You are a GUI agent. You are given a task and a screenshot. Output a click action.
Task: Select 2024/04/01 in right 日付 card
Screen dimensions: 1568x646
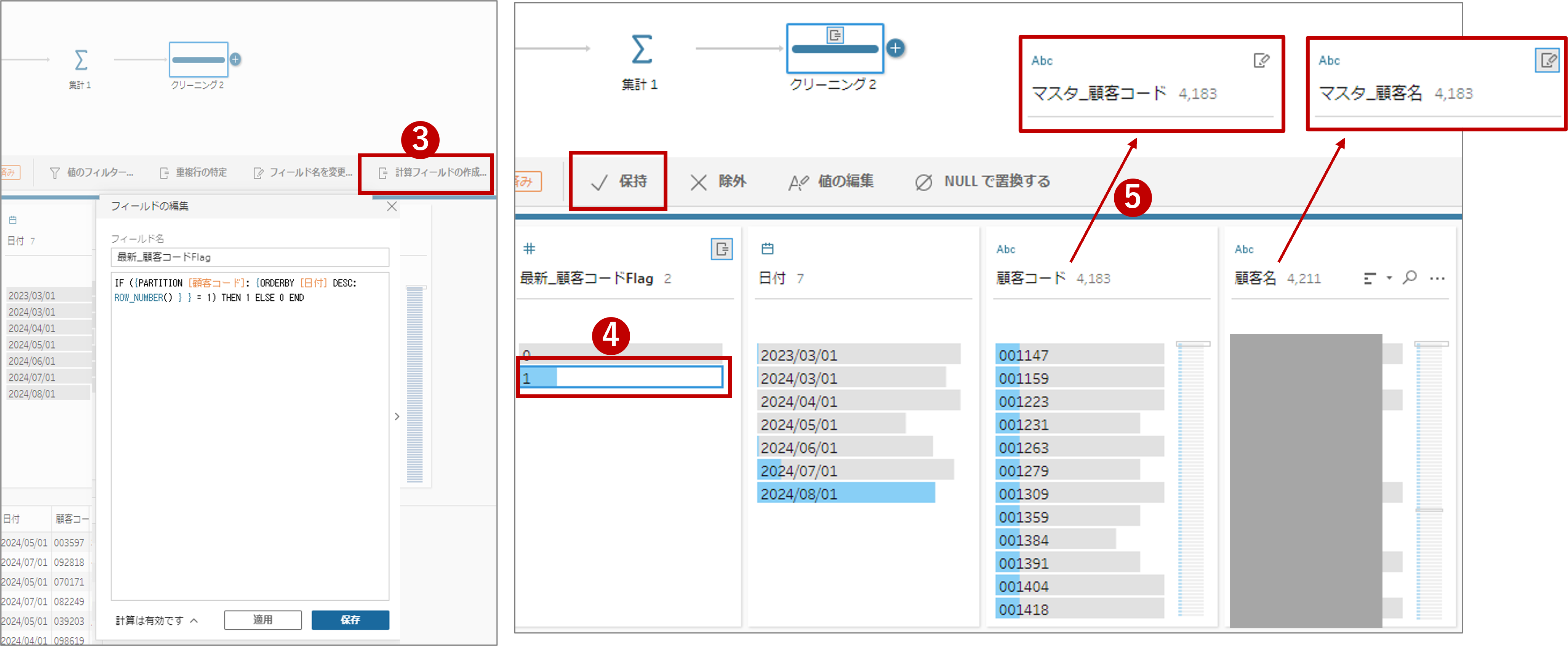859,401
